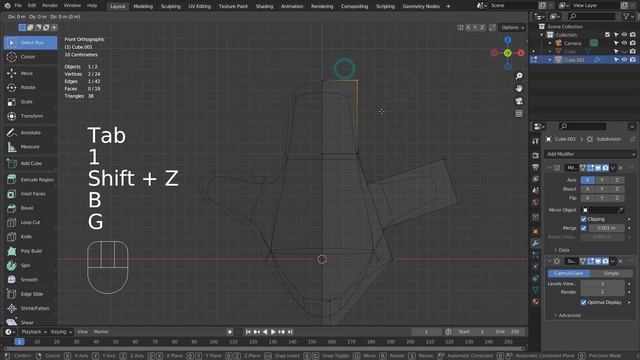Select Simple subdivision type
This screenshot has width=640, height=360.
click(x=611, y=273)
